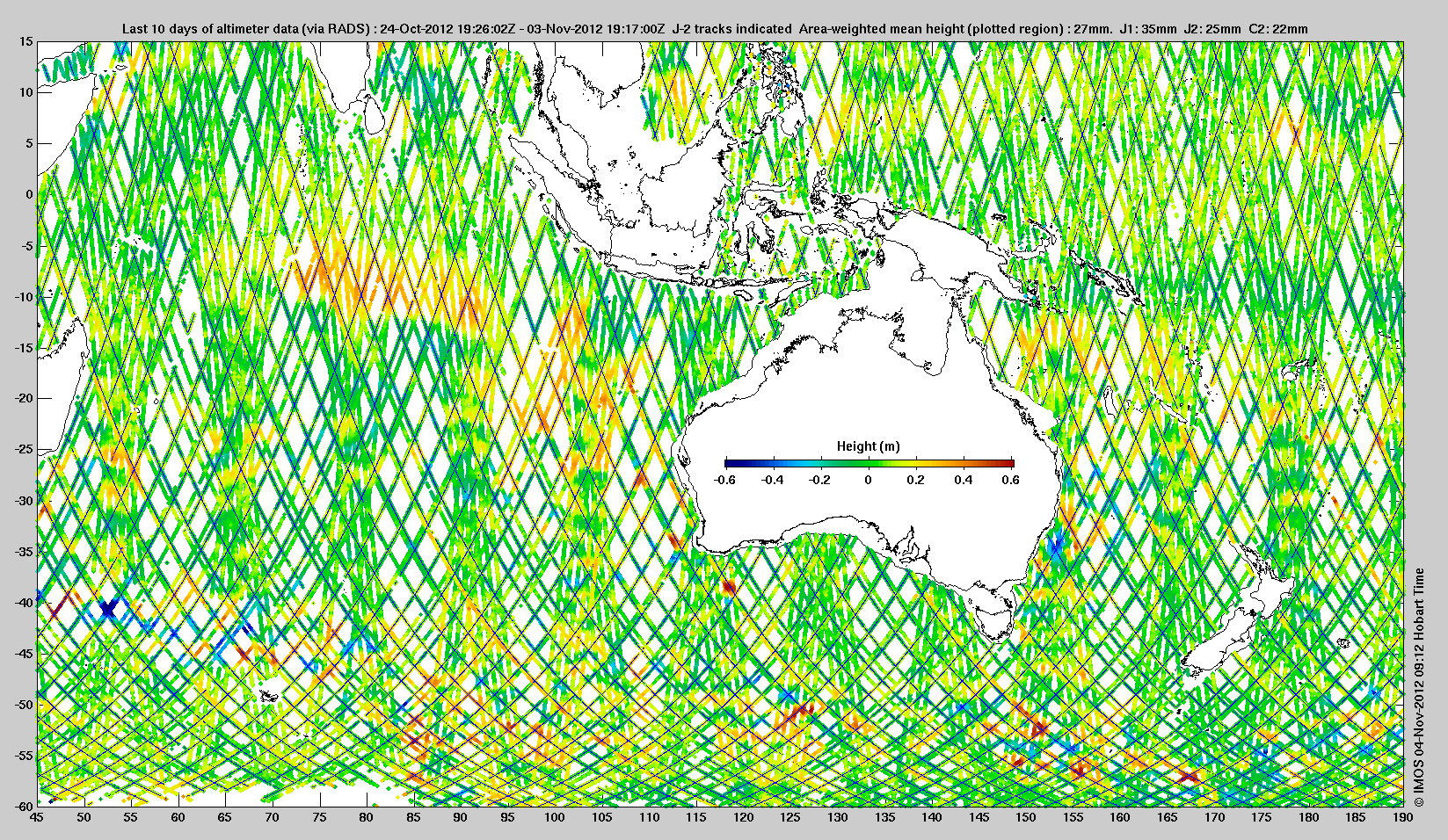Click latitude axis tick label -10

point(24,297)
